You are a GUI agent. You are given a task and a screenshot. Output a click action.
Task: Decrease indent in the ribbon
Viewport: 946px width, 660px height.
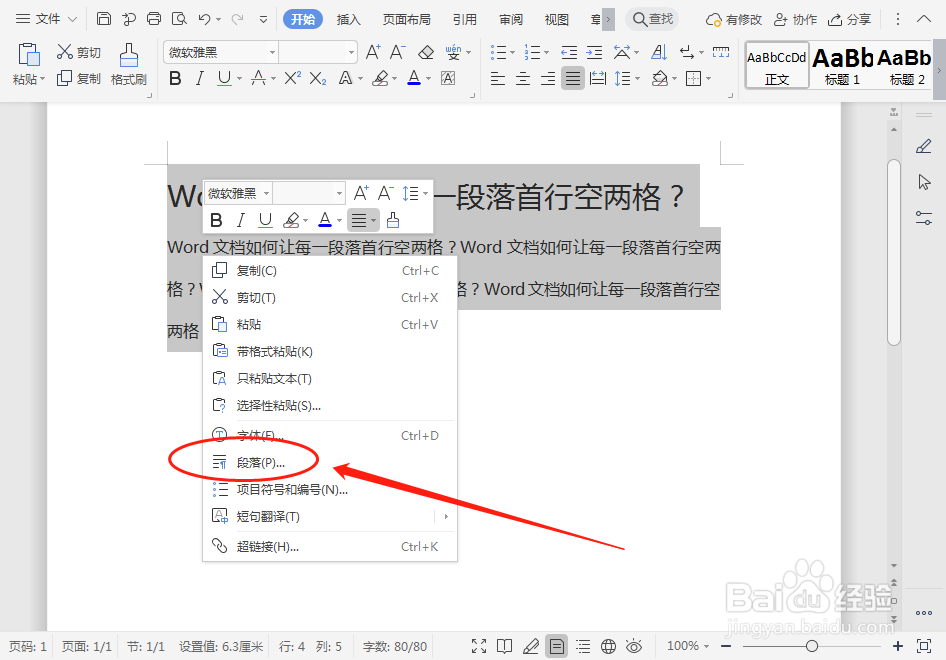pos(569,52)
